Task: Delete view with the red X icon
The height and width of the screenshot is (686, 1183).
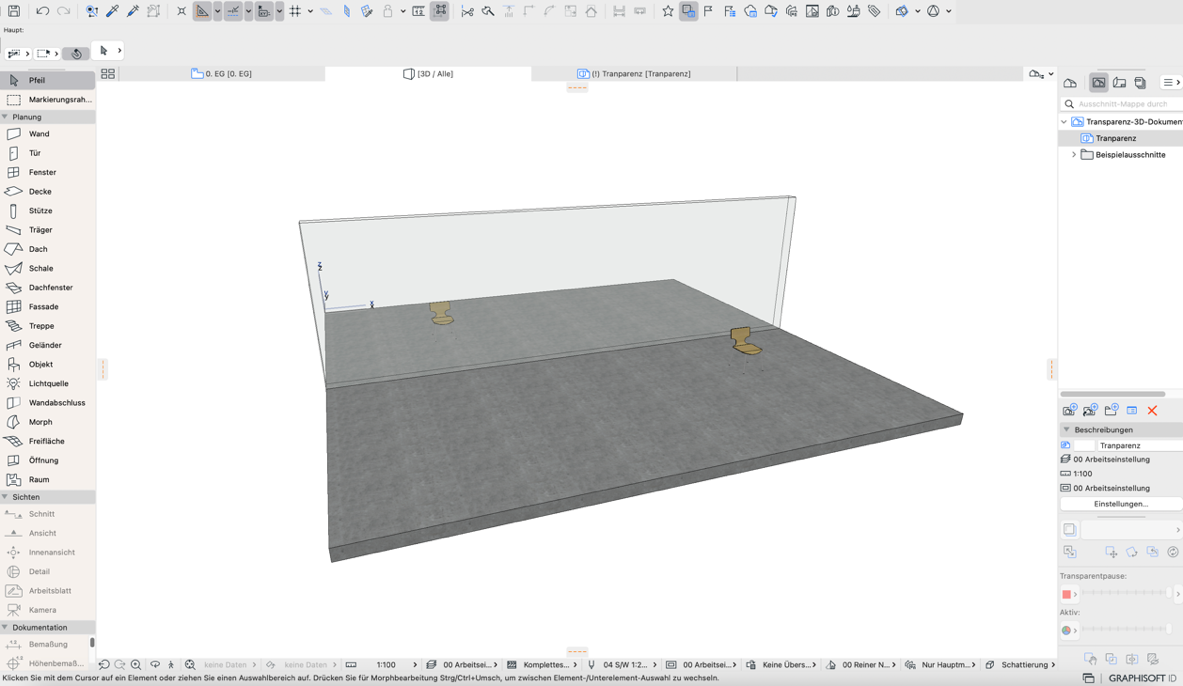Action: coord(1152,411)
